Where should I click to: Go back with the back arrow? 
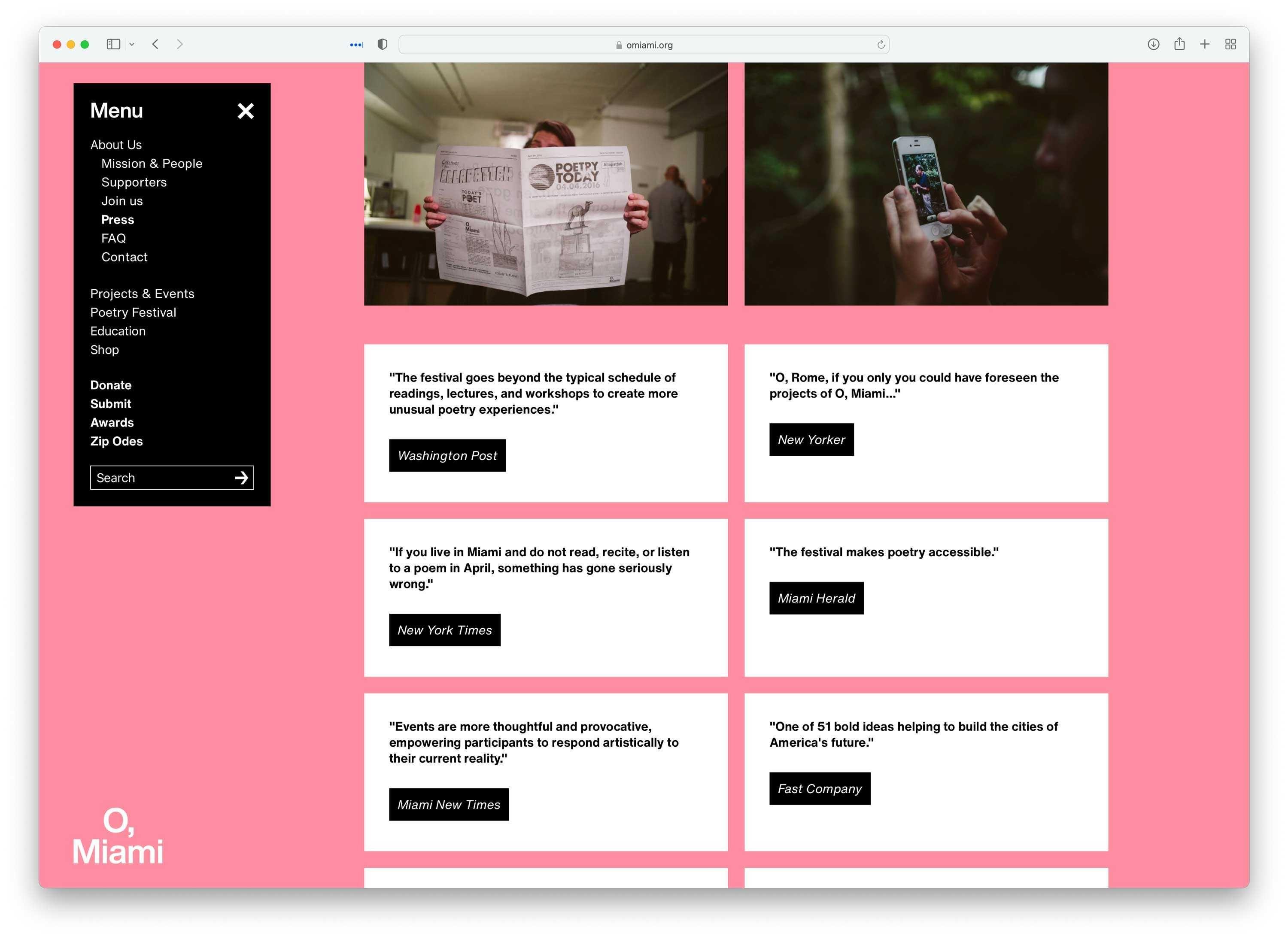(155, 44)
